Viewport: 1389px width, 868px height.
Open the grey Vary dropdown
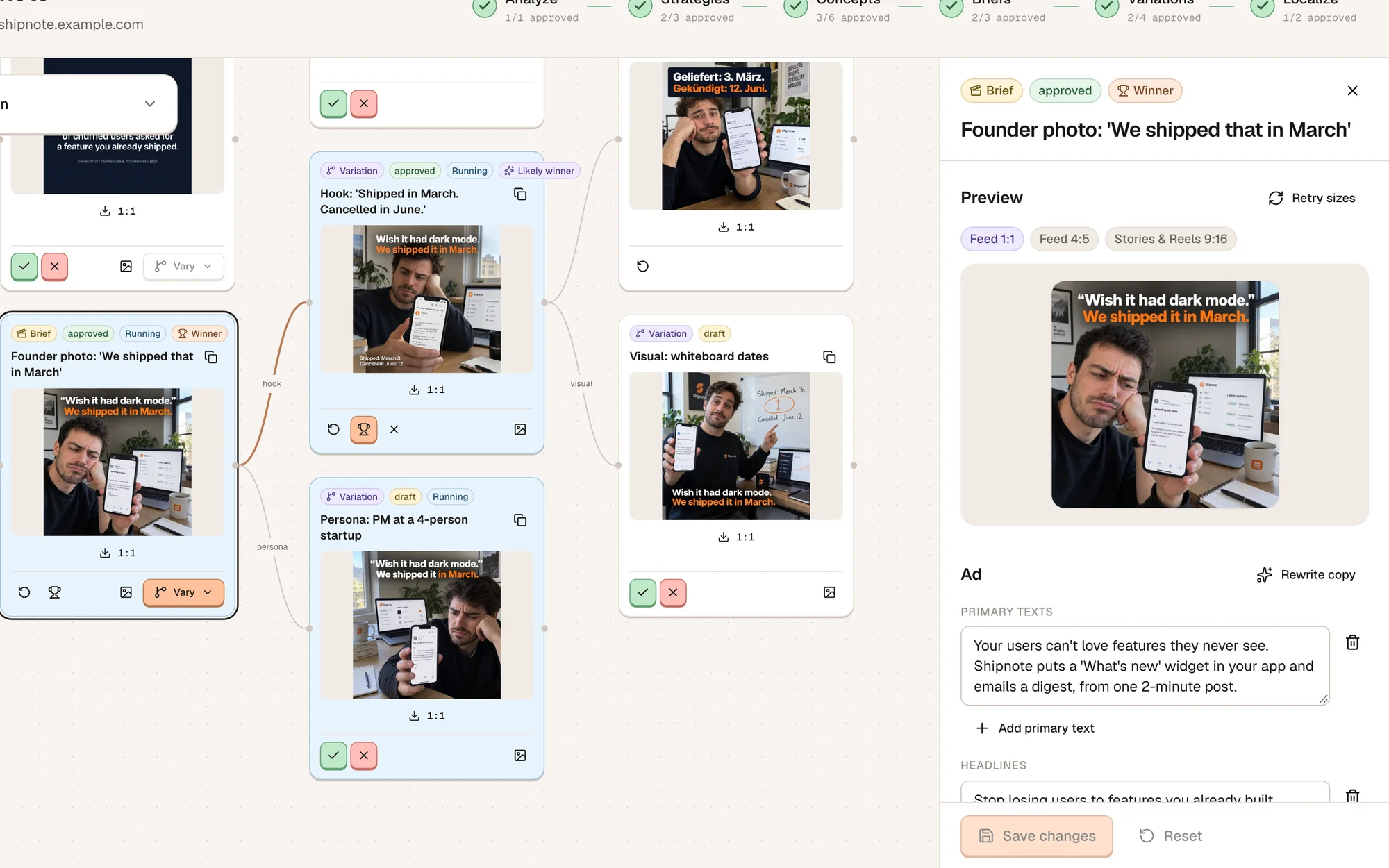click(183, 266)
